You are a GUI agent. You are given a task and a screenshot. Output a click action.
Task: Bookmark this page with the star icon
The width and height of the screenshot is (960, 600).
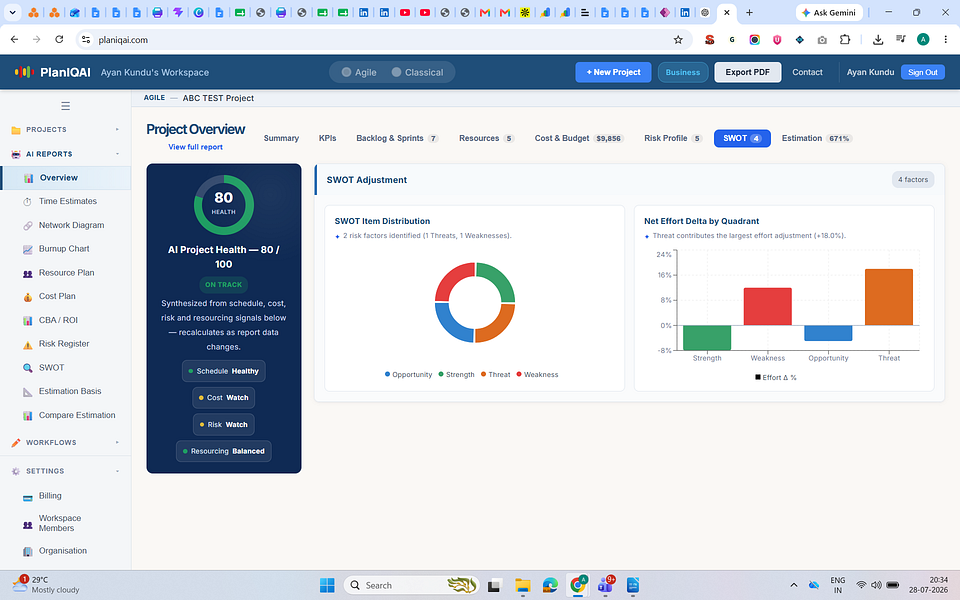tap(678, 40)
